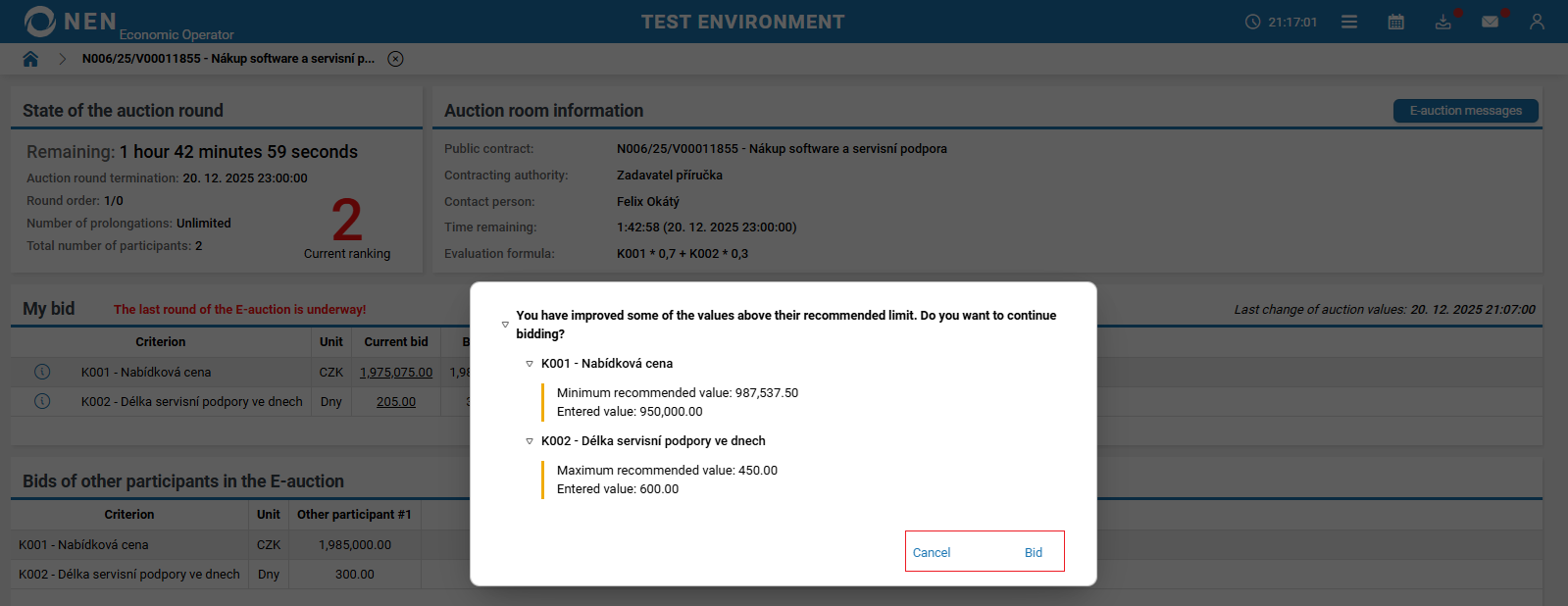Click info icon for K001 criterion
Screen dimensions: 1568x606
42,372
